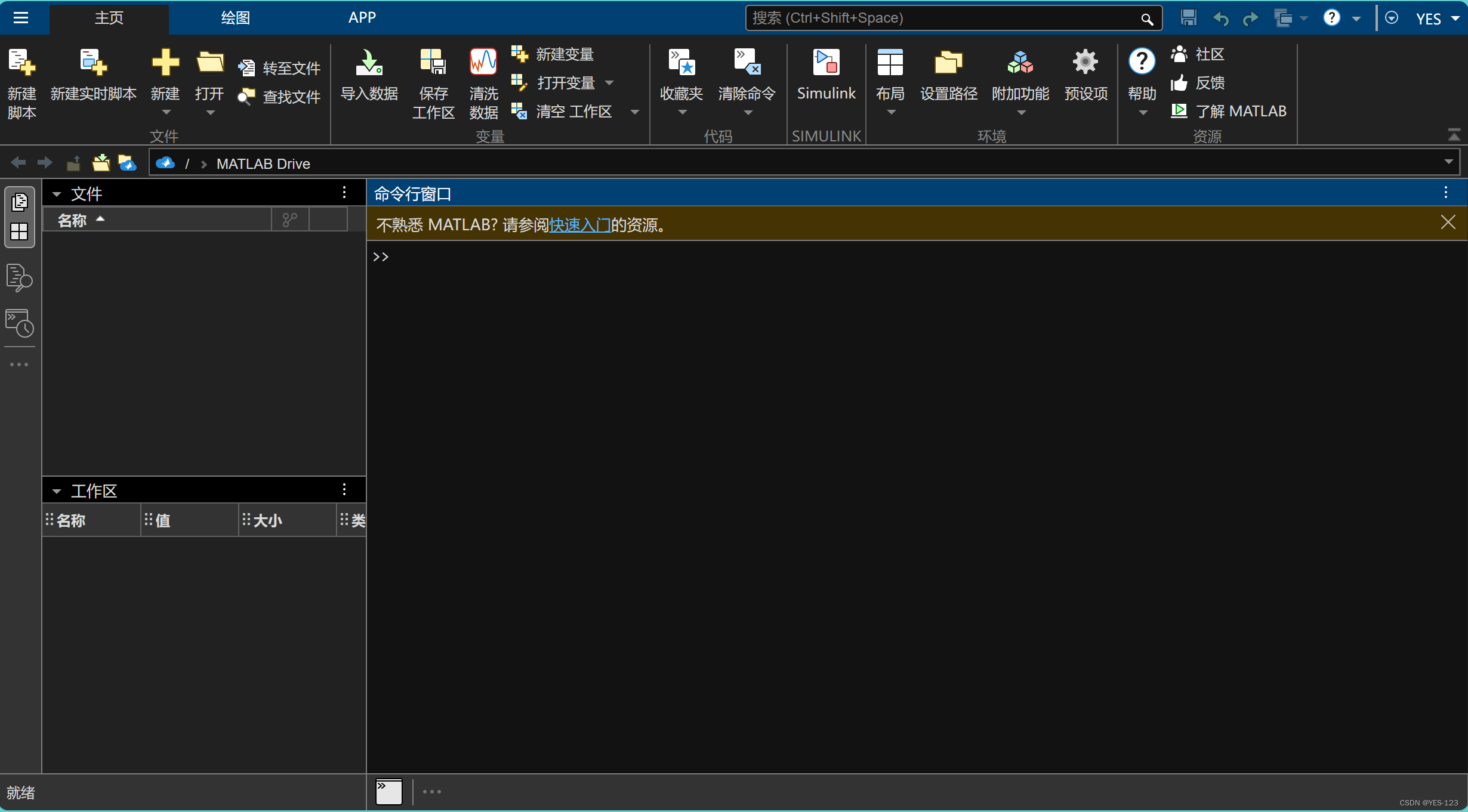Click the 帮助 help icon in the ribbon
This screenshot has width=1468, height=812.
click(x=1142, y=61)
